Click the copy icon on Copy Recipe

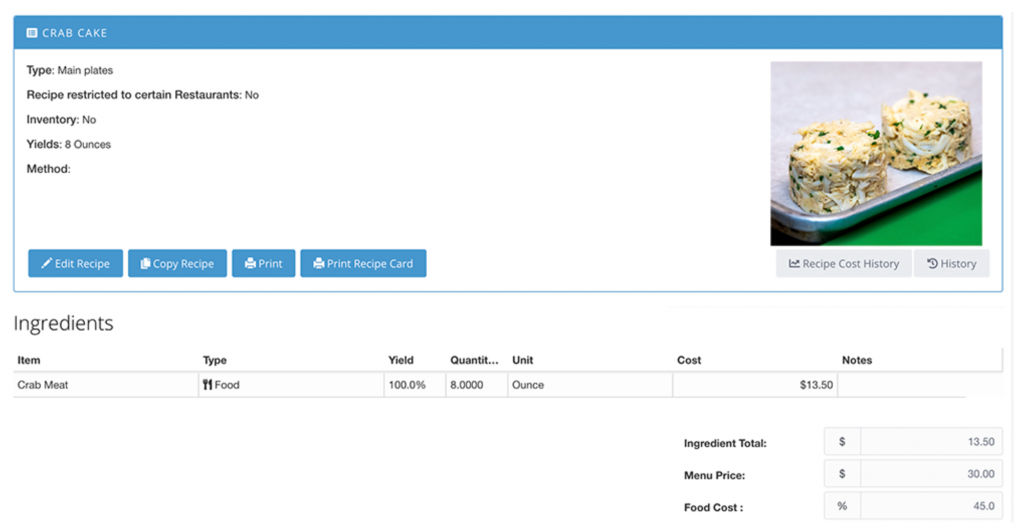(x=145, y=264)
